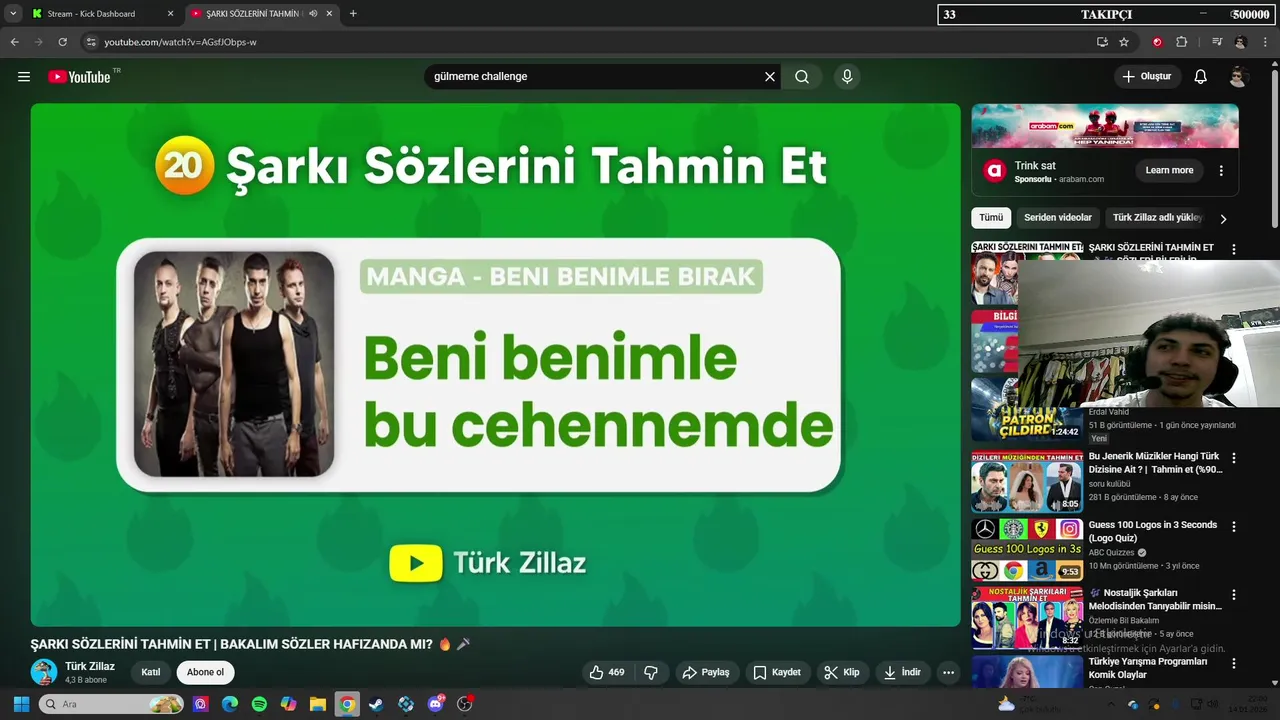Open Chrome three-dot menu
Image resolution: width=1280 pixels, height=720 pixels.
[1266, 42]
